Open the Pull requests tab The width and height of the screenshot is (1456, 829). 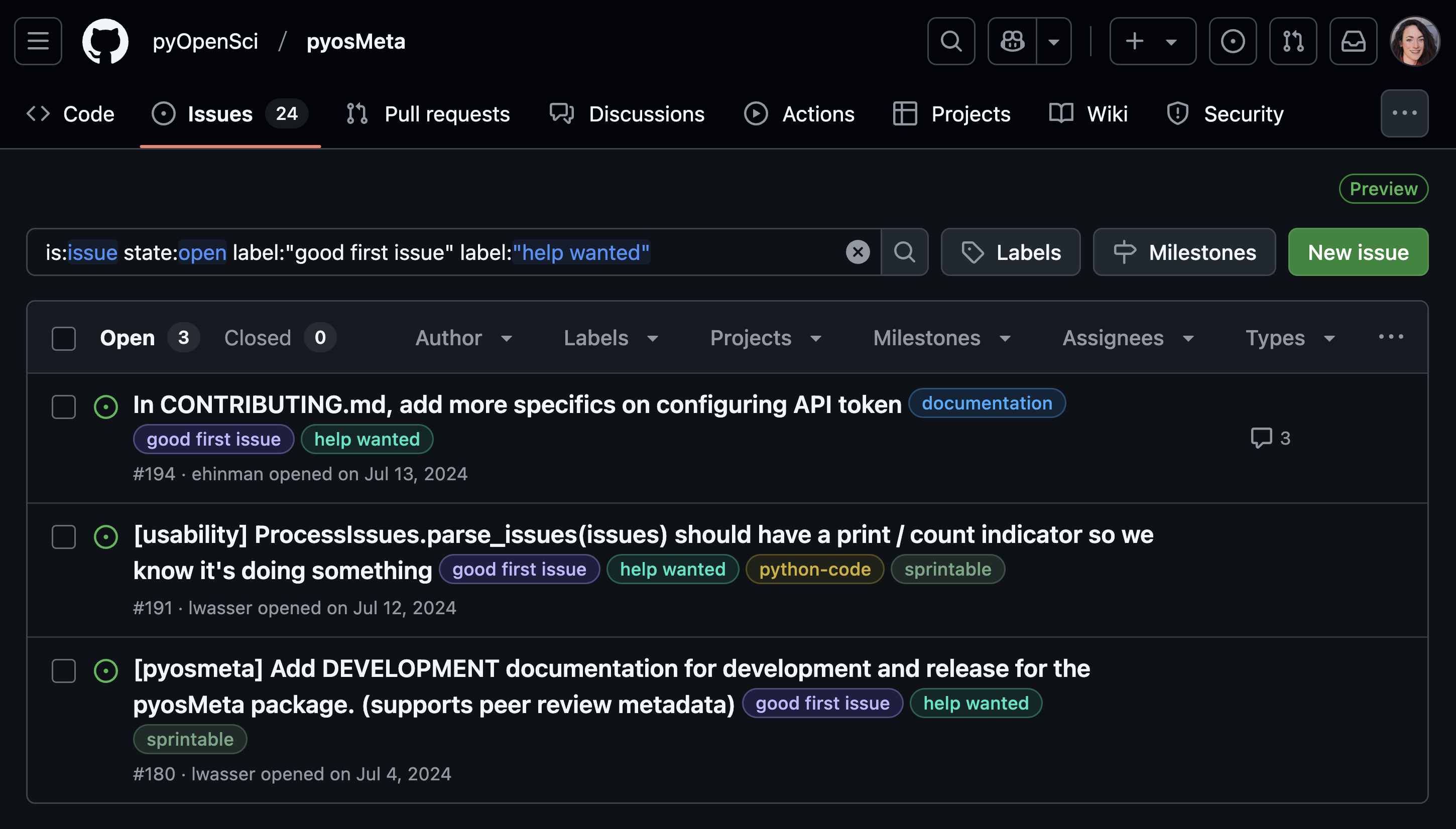pyautogui.click(x=428, y=114)
